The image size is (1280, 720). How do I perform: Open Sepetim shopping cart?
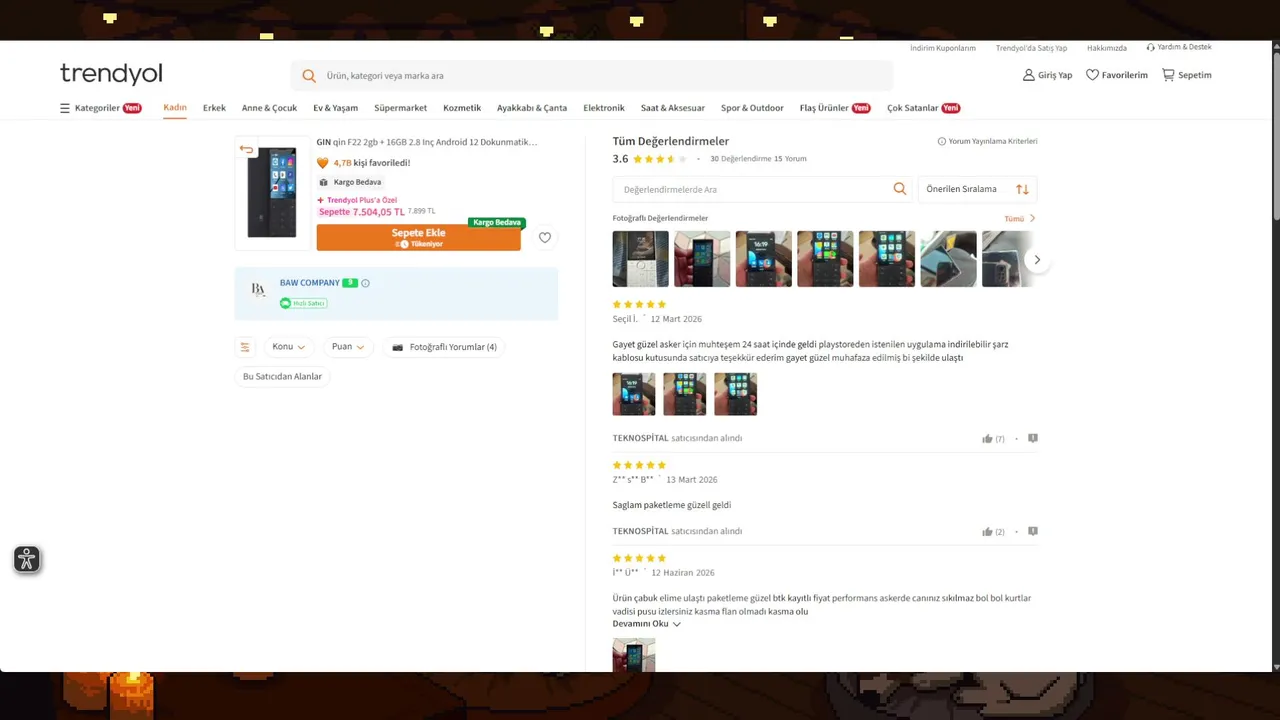point(1187,75)
